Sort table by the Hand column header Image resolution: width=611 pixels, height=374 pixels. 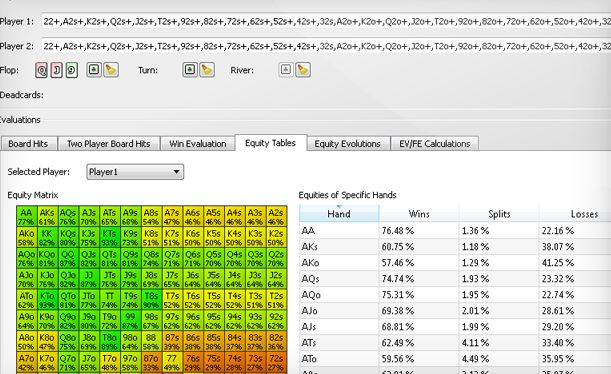[339, 214]
